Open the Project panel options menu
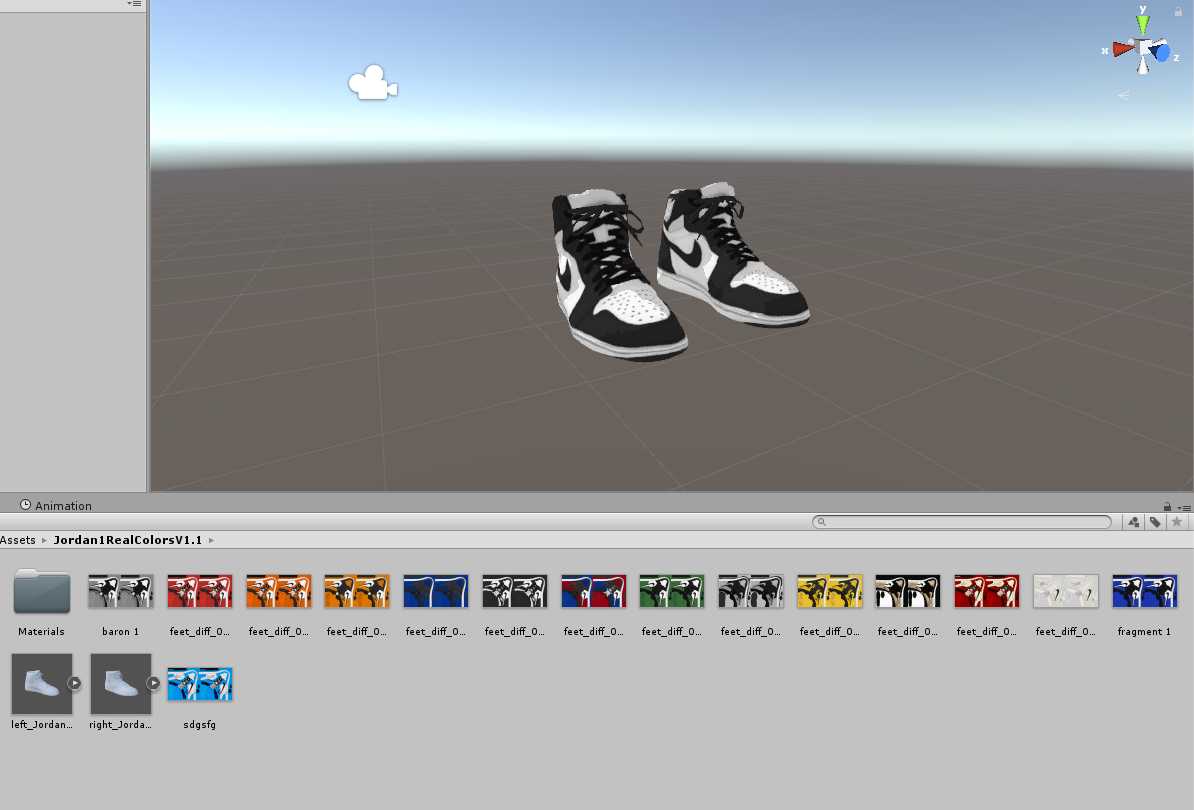This screenshot has width=1194, height=810. click(1184, 507)
